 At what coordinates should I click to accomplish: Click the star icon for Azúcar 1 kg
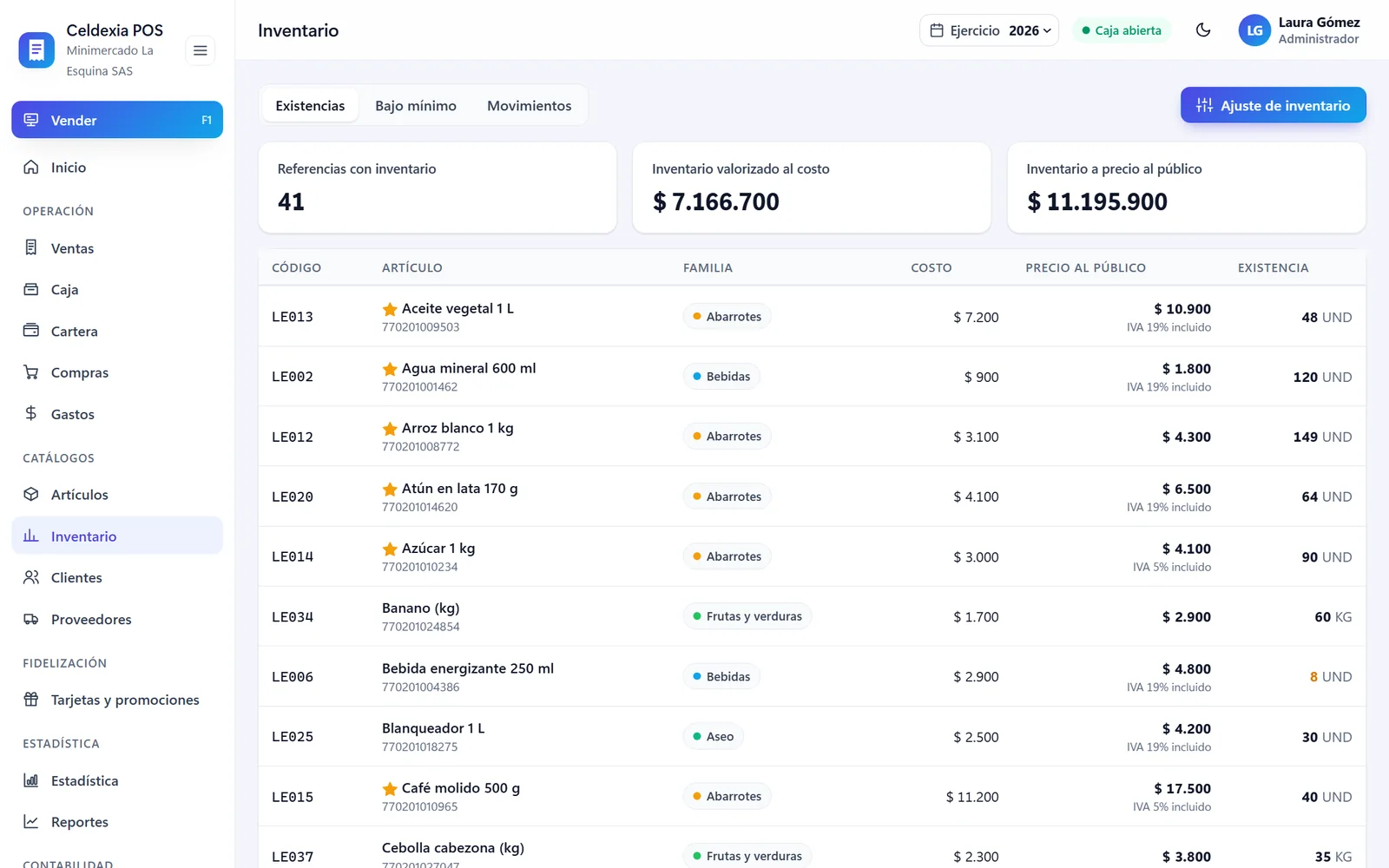pos(390,549)
